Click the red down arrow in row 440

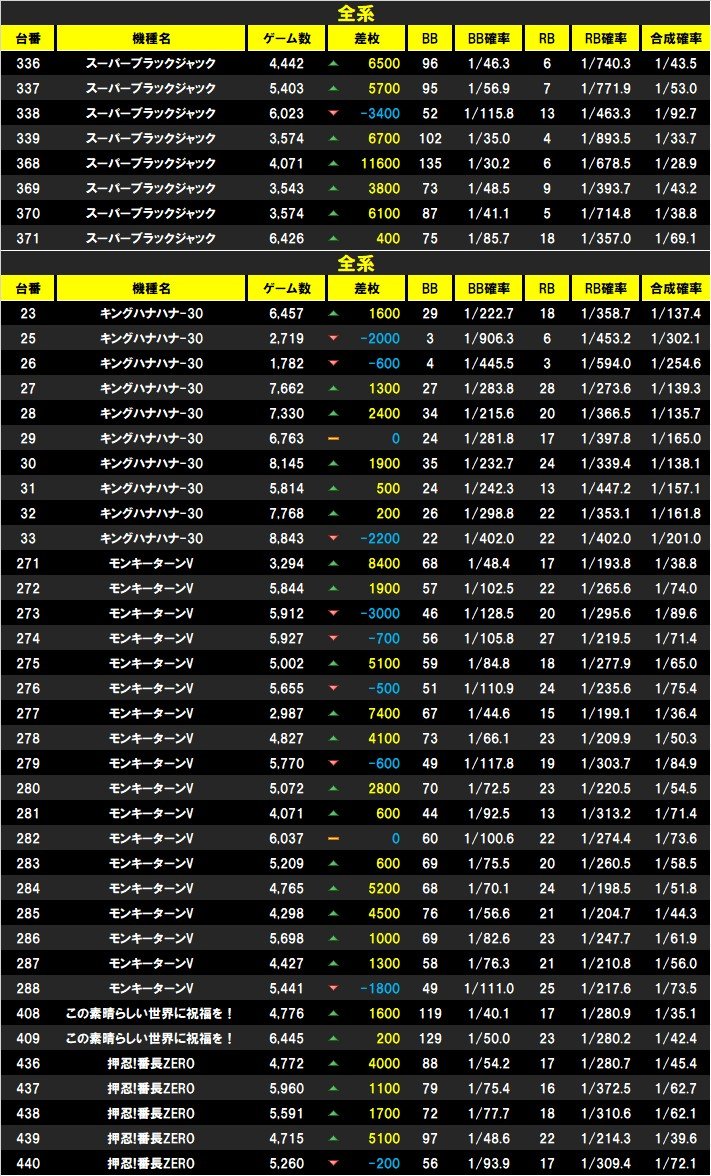[334, 1163]
